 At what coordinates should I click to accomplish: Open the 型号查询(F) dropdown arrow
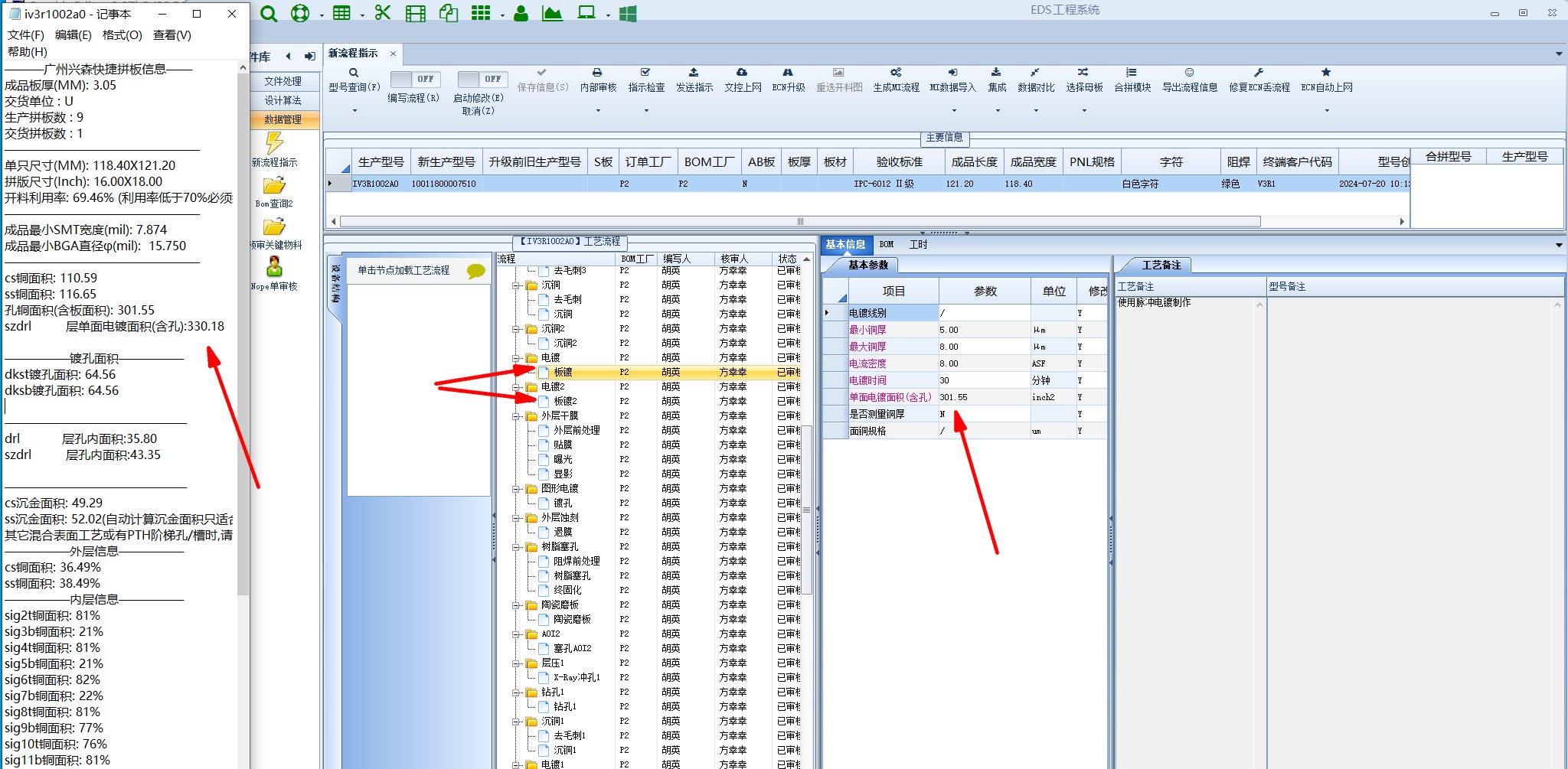pyautogui.click(x=354, y=111)
